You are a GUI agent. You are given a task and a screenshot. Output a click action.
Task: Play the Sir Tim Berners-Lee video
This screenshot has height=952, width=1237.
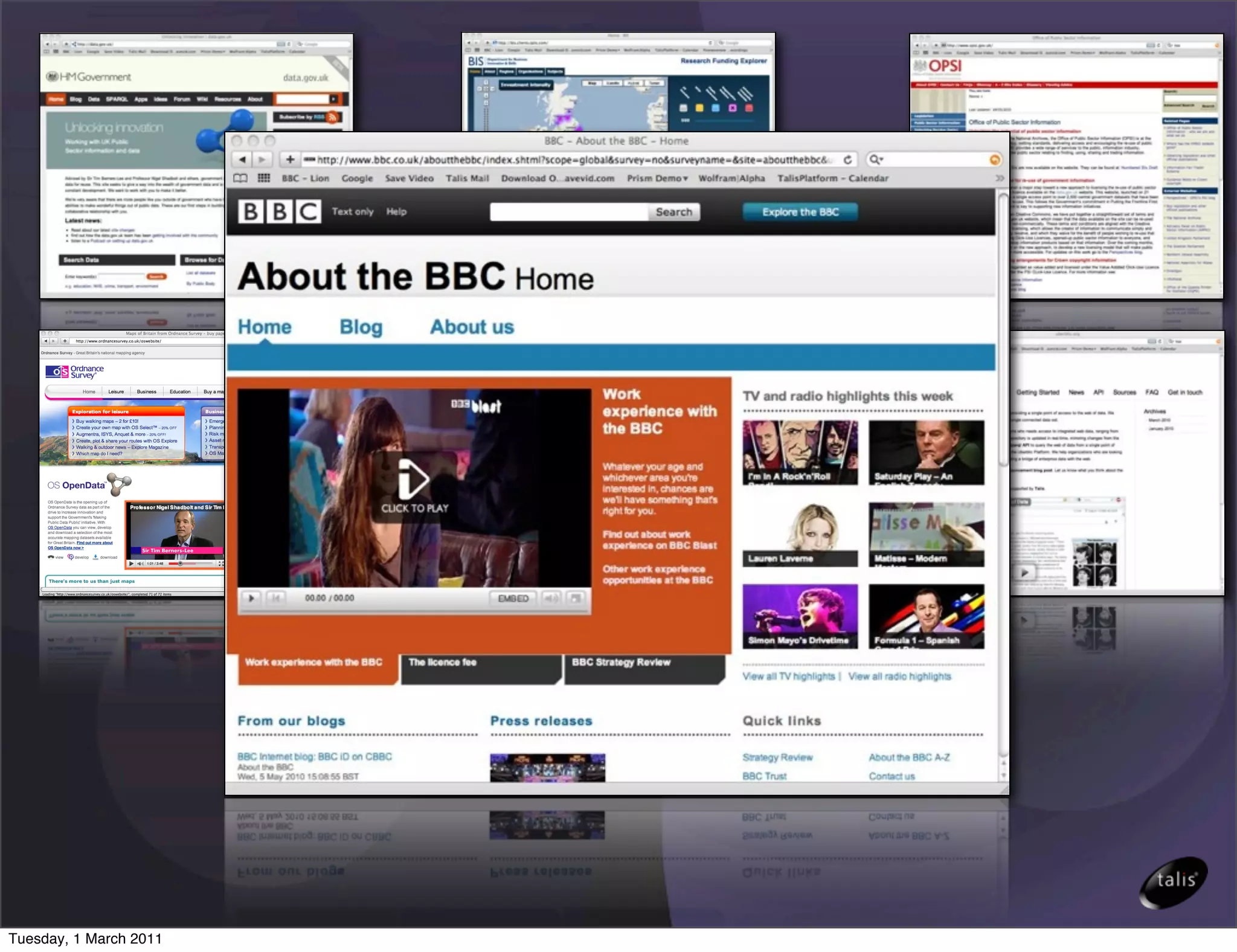131,564
